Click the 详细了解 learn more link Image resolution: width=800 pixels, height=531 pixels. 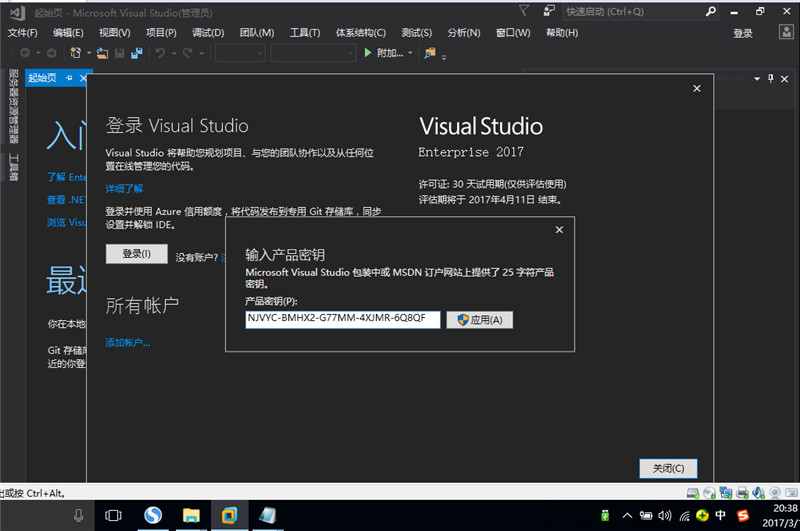coord(124,189)
